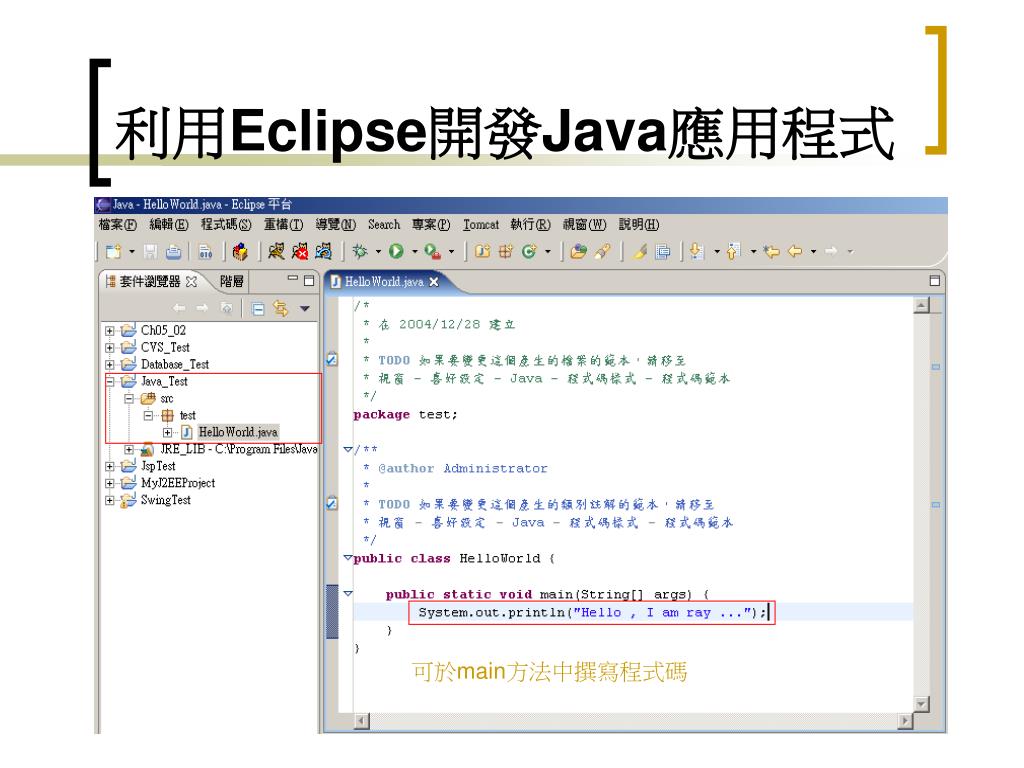Click the External Tools run icon

[x=432, y=251]
